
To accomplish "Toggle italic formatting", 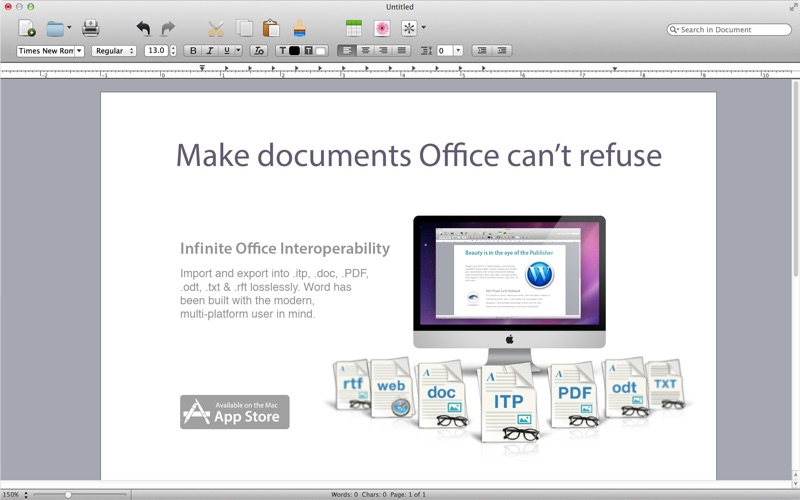I will (210, 50).
